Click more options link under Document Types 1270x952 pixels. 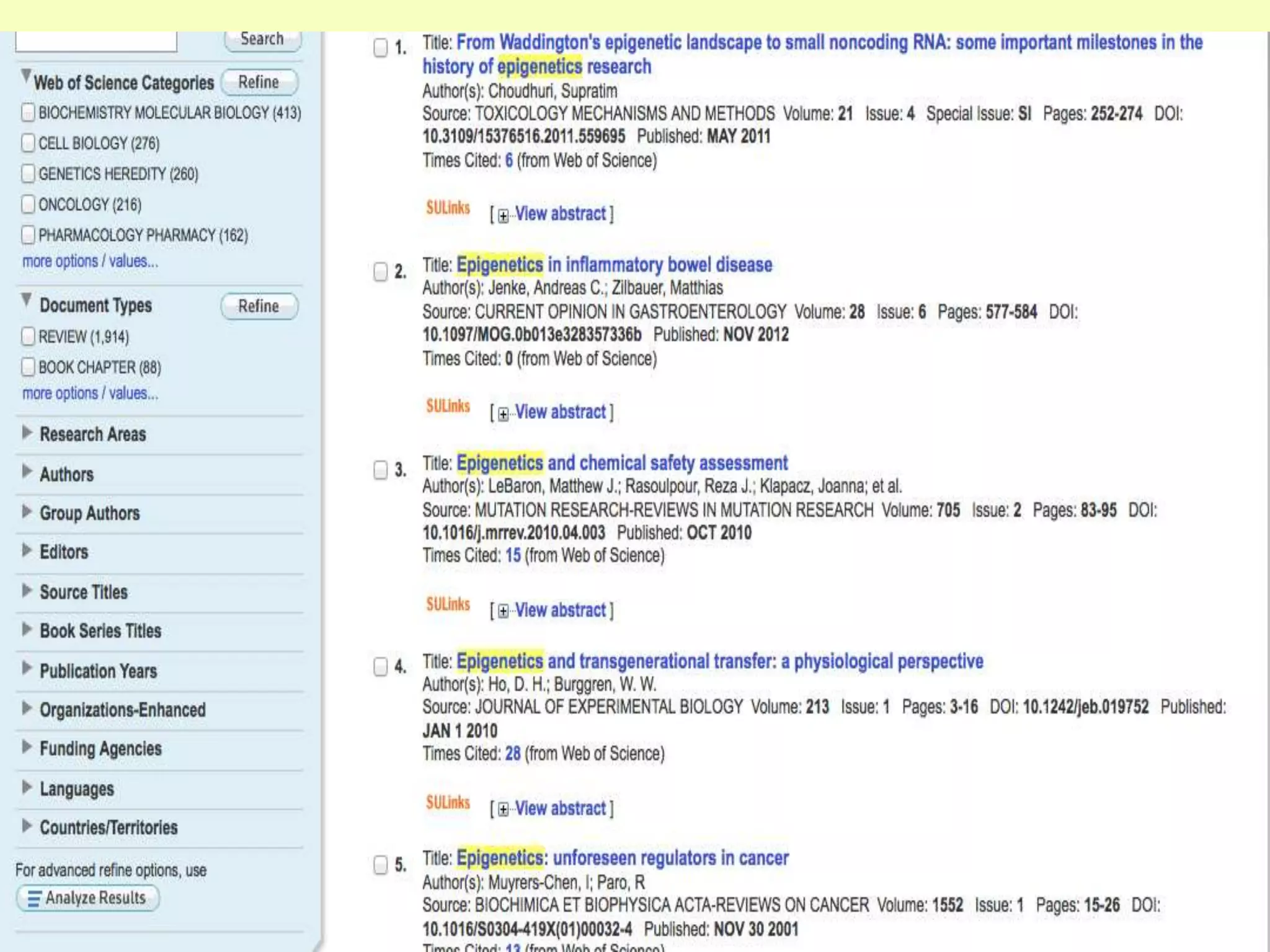tap(90, 394)
